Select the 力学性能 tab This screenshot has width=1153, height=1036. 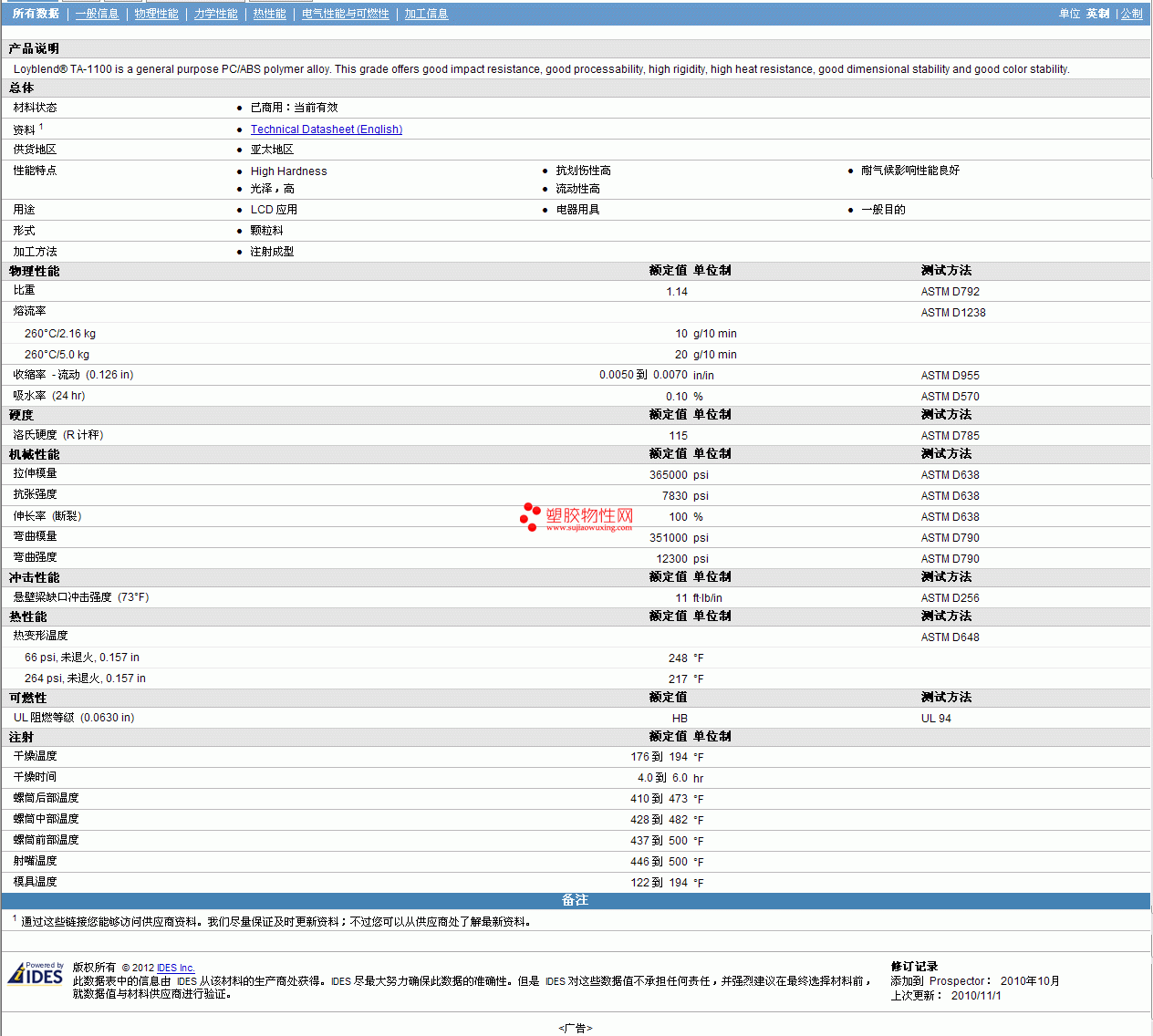point(215,14)
